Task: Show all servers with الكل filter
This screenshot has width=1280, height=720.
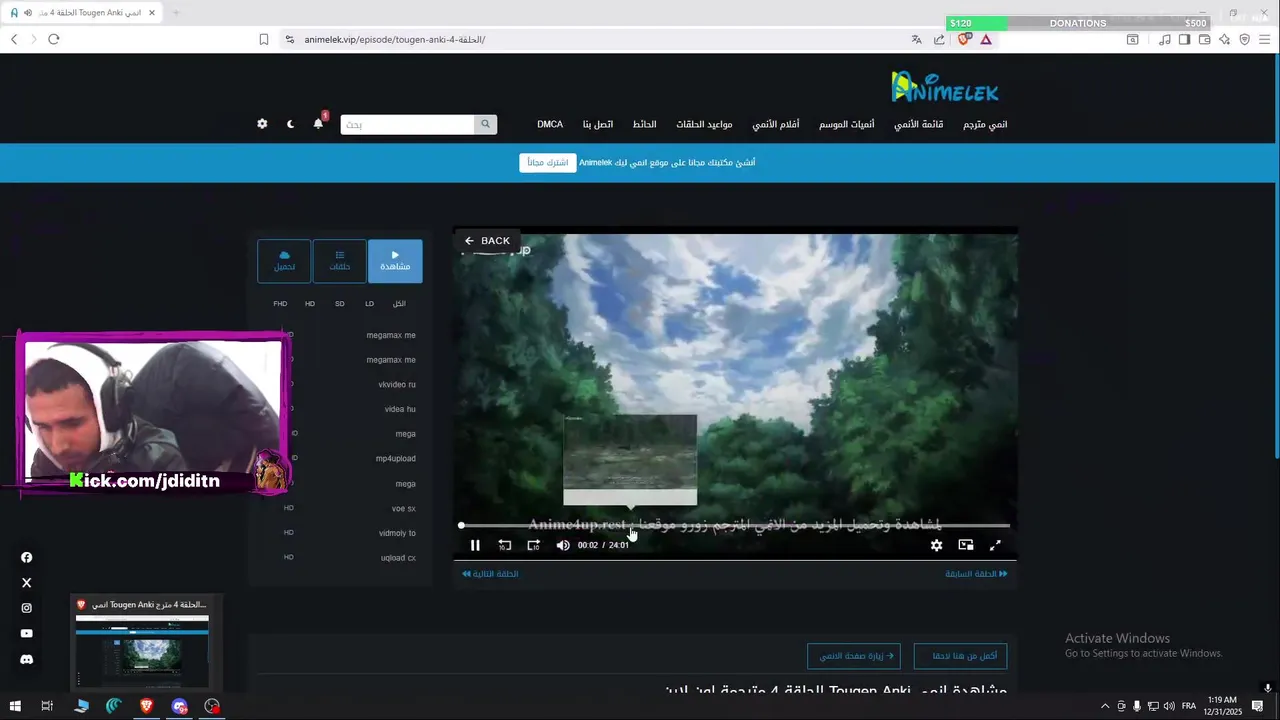Action: pyautogui.click(x=399, y=303)
